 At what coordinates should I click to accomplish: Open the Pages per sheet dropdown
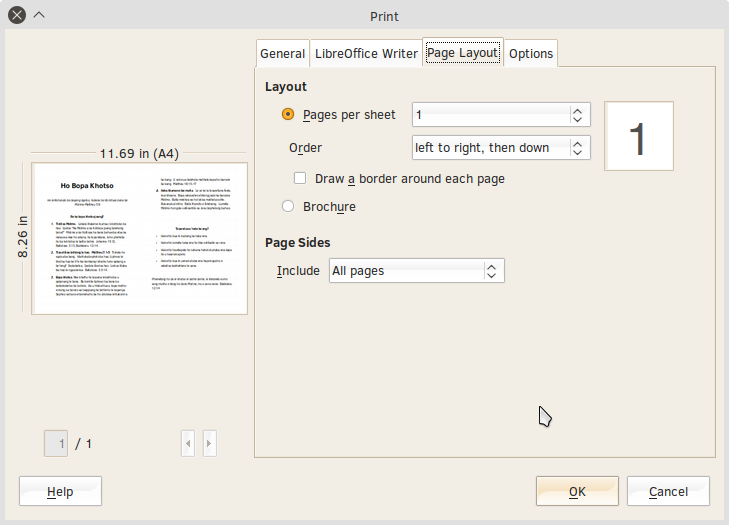click(x=501, y=114)
